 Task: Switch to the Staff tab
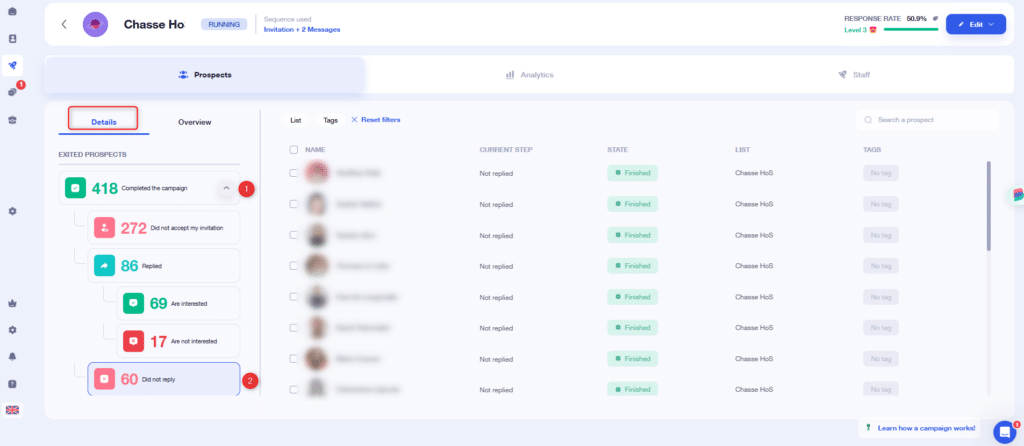[x=854, y=75]
